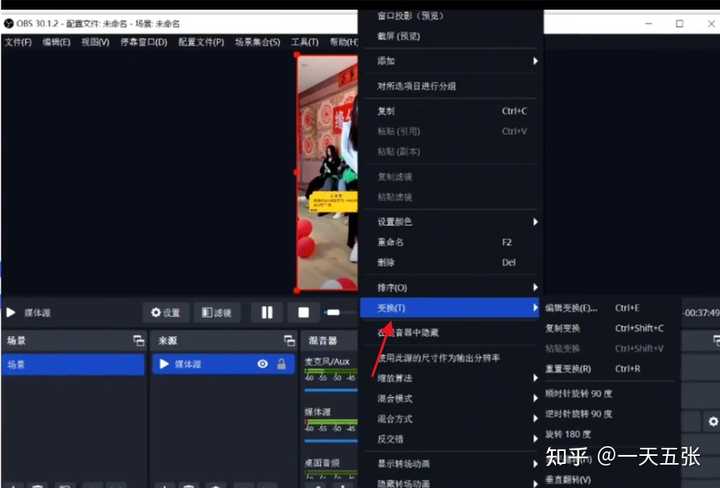Choose 重命名 F2 in context menu
This screenshot has width=720, height=488.
[x=450, y=242]
